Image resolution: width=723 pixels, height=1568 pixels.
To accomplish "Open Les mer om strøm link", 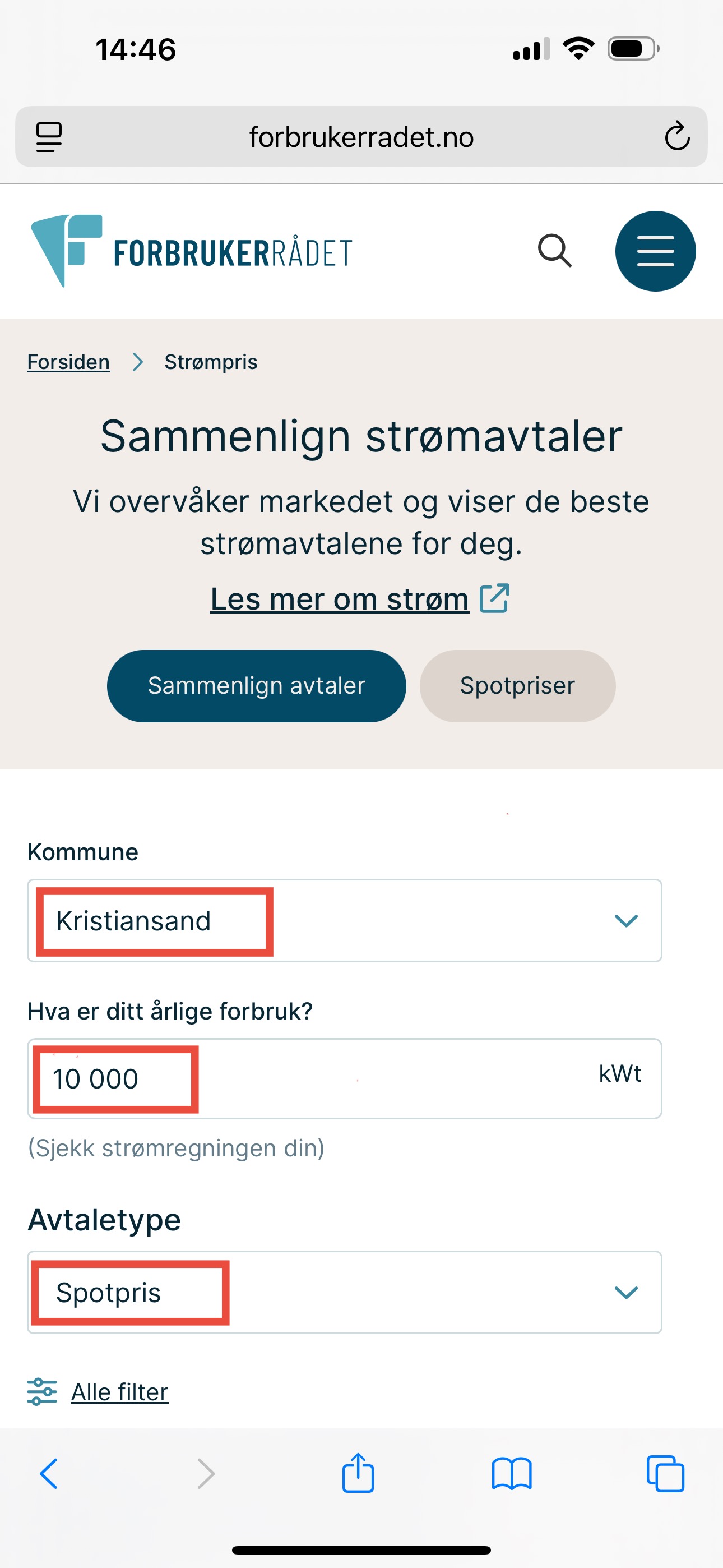I will pyautogui.click(x=340, y=599).
